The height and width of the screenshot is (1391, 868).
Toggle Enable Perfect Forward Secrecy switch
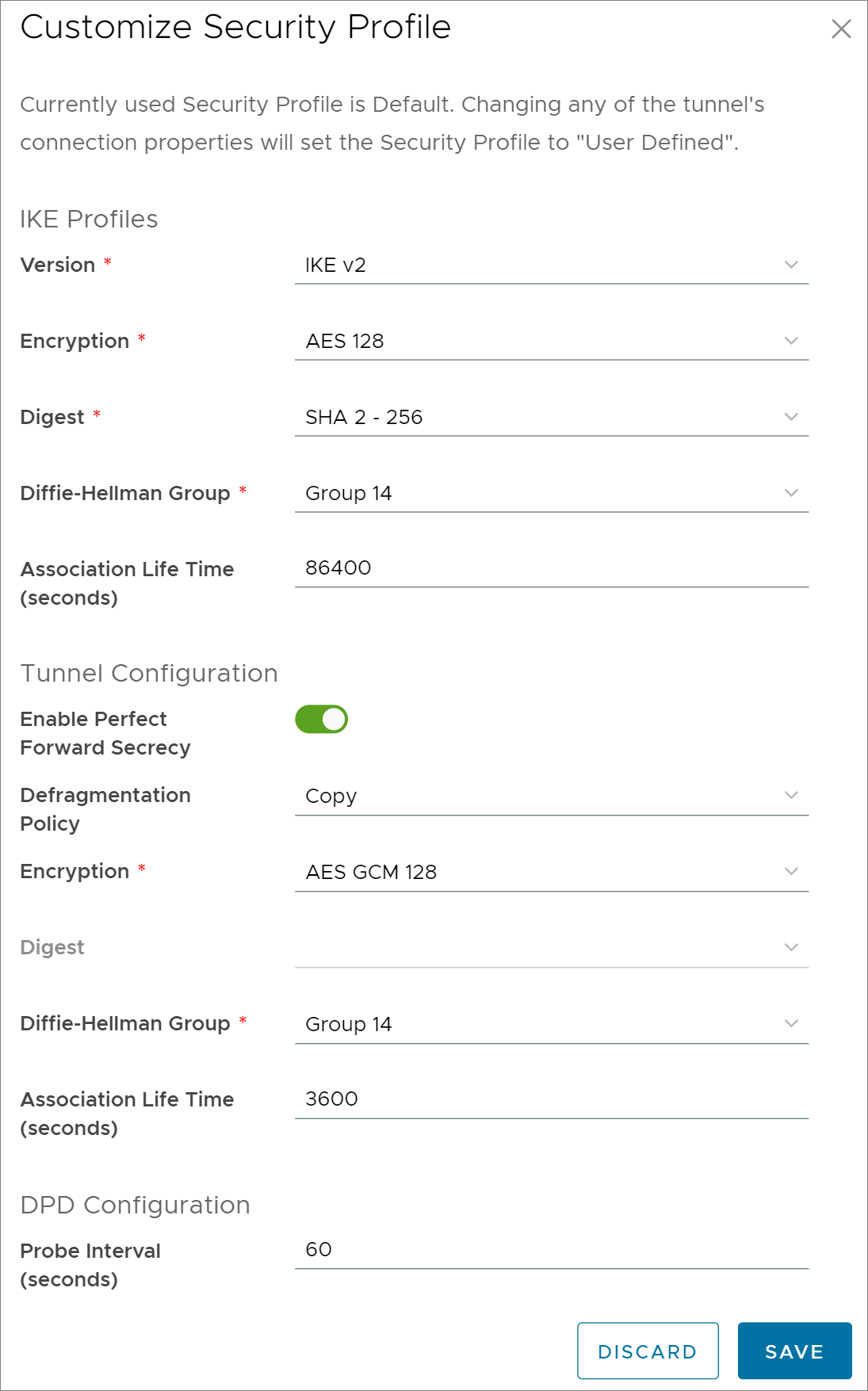(x=321, y=719)
